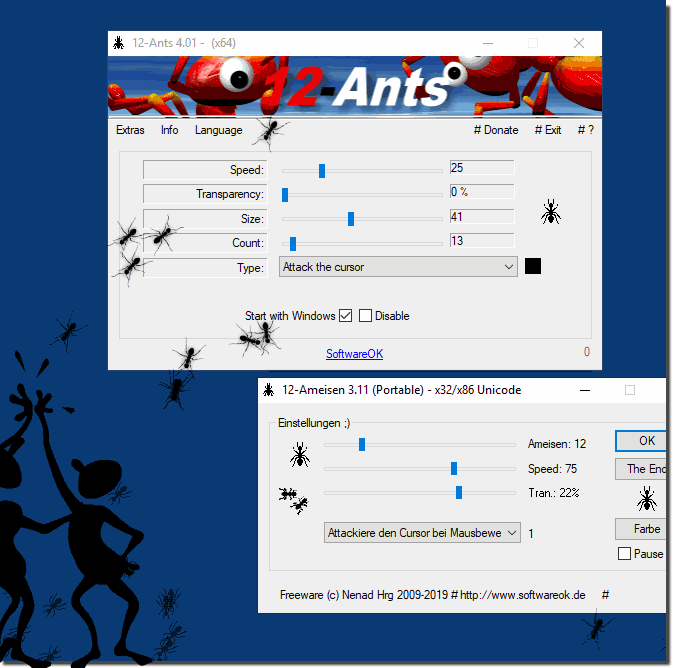Click the Tran. 22% slider handle
This screenshot has width=673, height=668.
tap(459, 492)
